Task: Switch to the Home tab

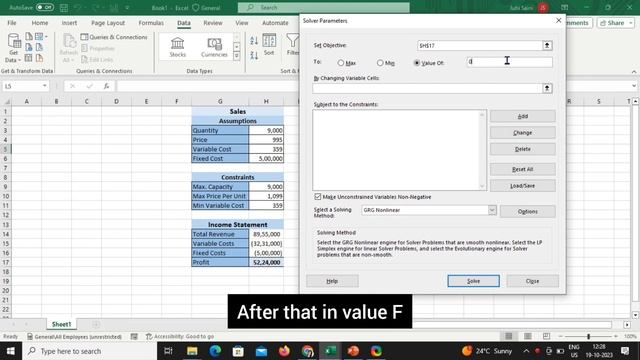Action: 40,23
